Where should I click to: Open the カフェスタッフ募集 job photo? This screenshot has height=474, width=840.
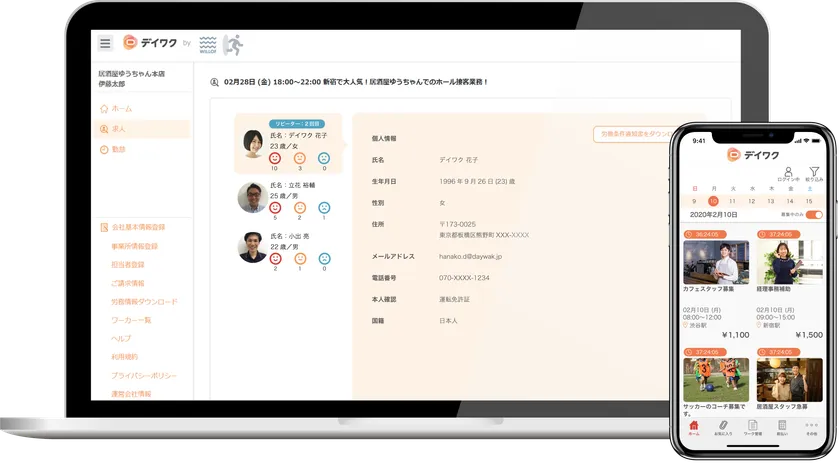(x=716, y=262)
